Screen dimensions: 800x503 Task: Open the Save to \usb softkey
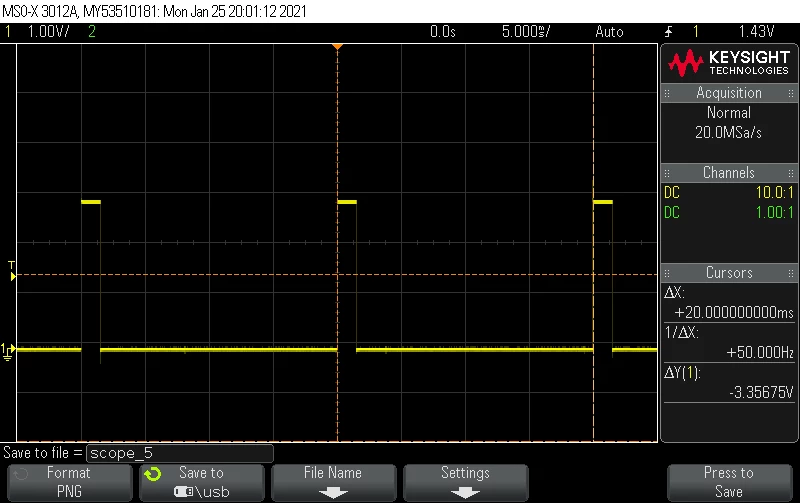202,482
